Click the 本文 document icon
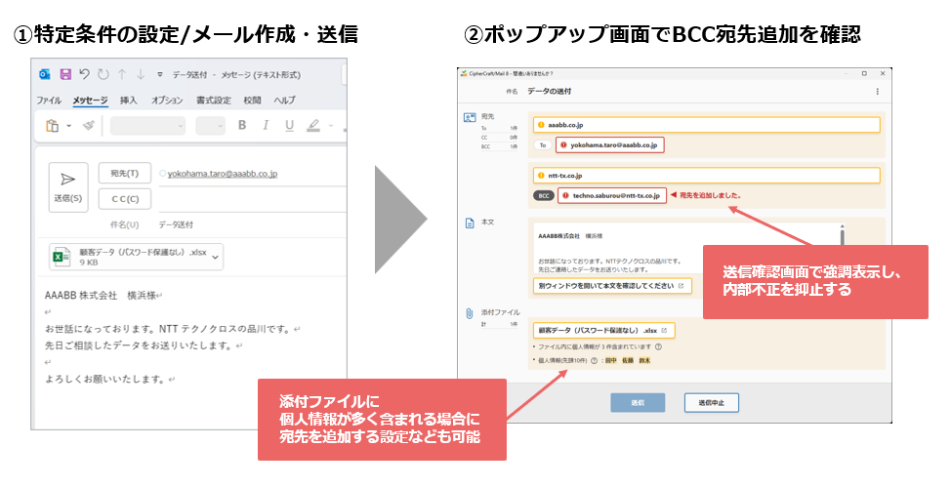Screen dimensions: 950x487 pyautogui.click(x=470, y=223)
